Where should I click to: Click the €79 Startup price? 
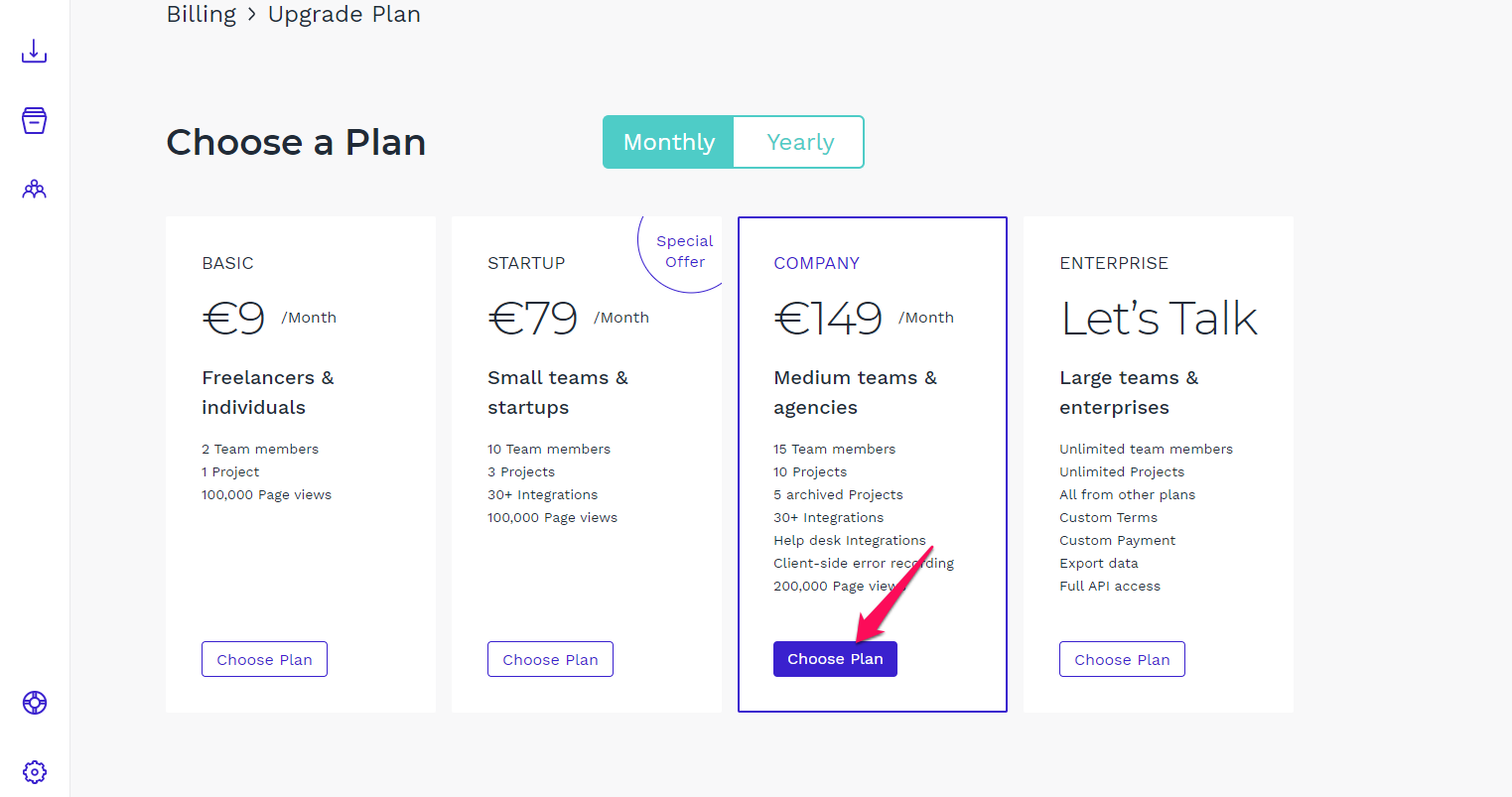click(x=533, y=318)
